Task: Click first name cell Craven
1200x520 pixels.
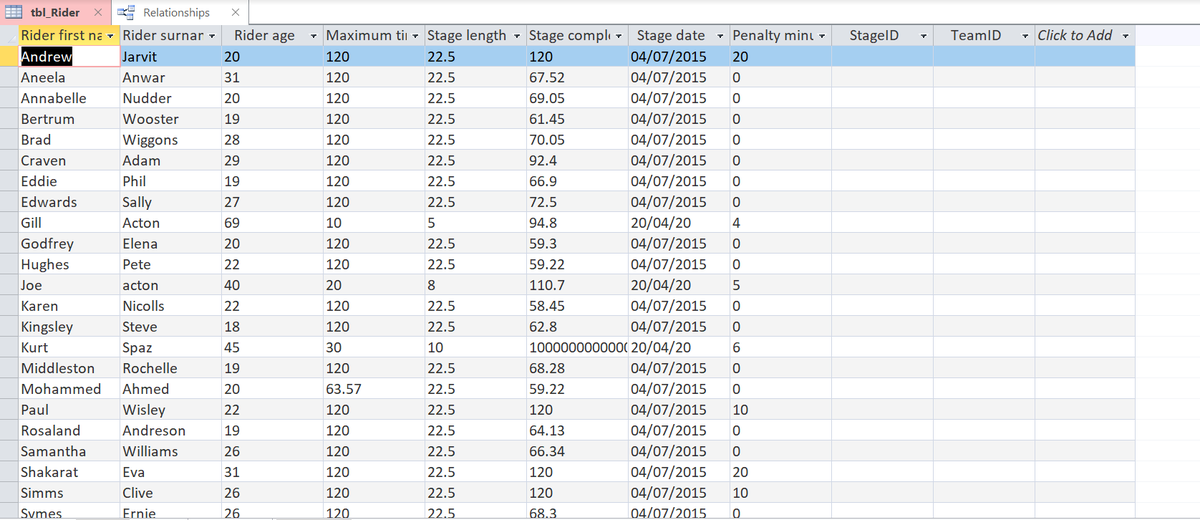Action: (x=68, y=160)
